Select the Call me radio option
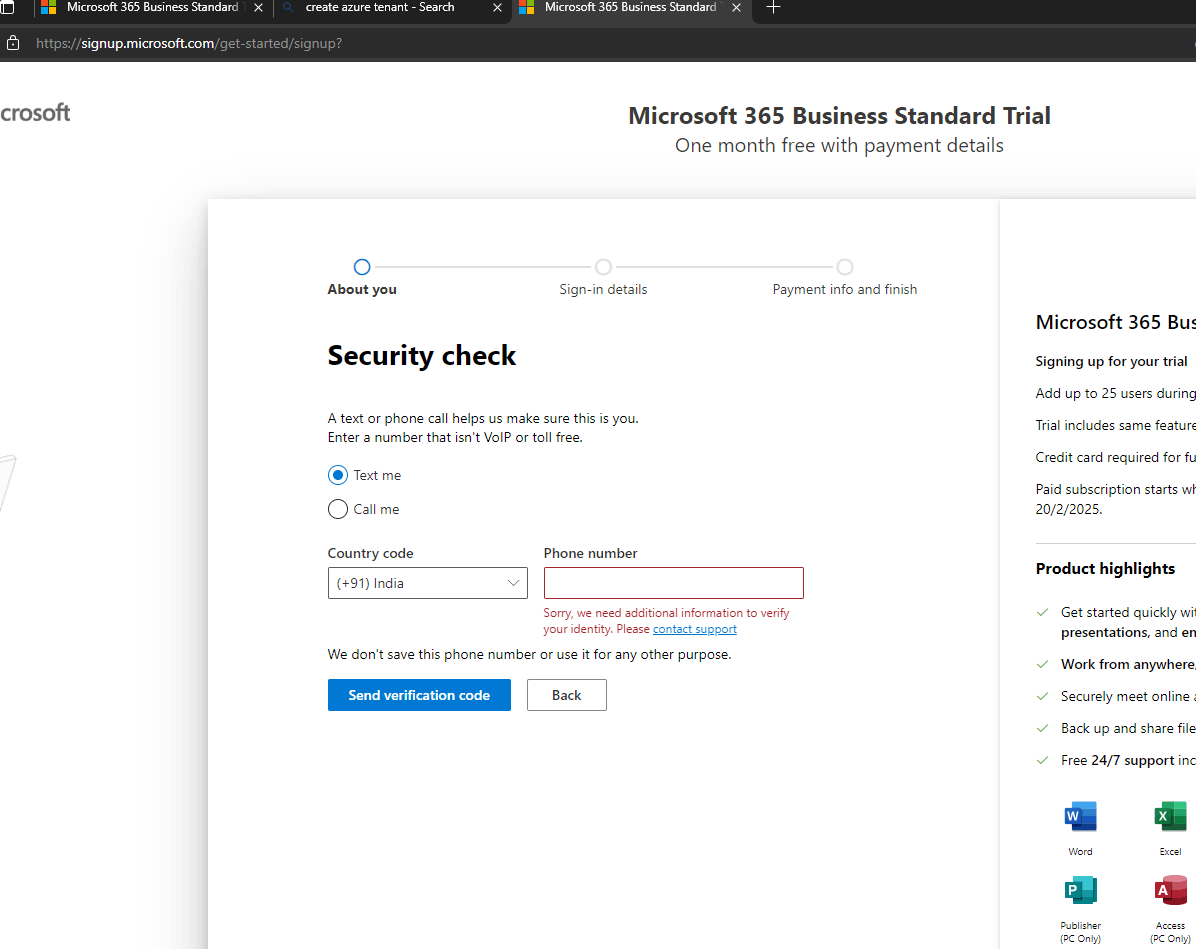Screen dimensions: 1196x949 338,509
